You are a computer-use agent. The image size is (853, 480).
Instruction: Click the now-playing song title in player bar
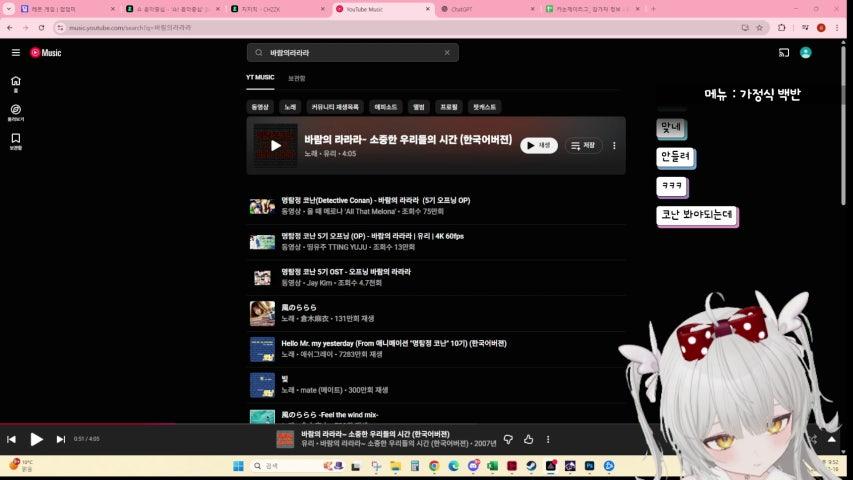point(375,434)
